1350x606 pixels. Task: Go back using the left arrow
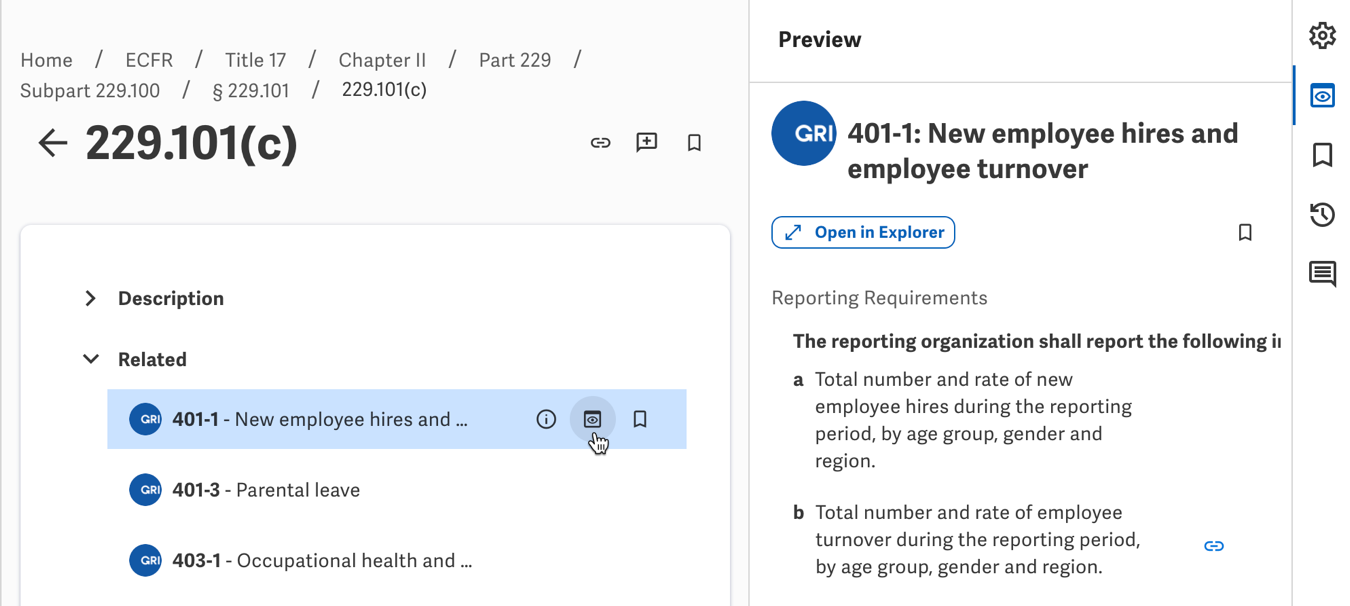pos(53,143)
